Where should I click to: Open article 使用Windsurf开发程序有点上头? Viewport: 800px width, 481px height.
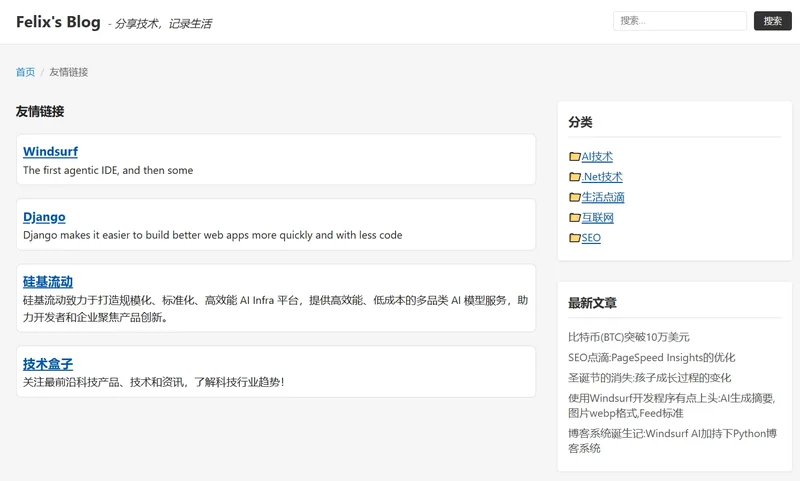coord(672,406)
